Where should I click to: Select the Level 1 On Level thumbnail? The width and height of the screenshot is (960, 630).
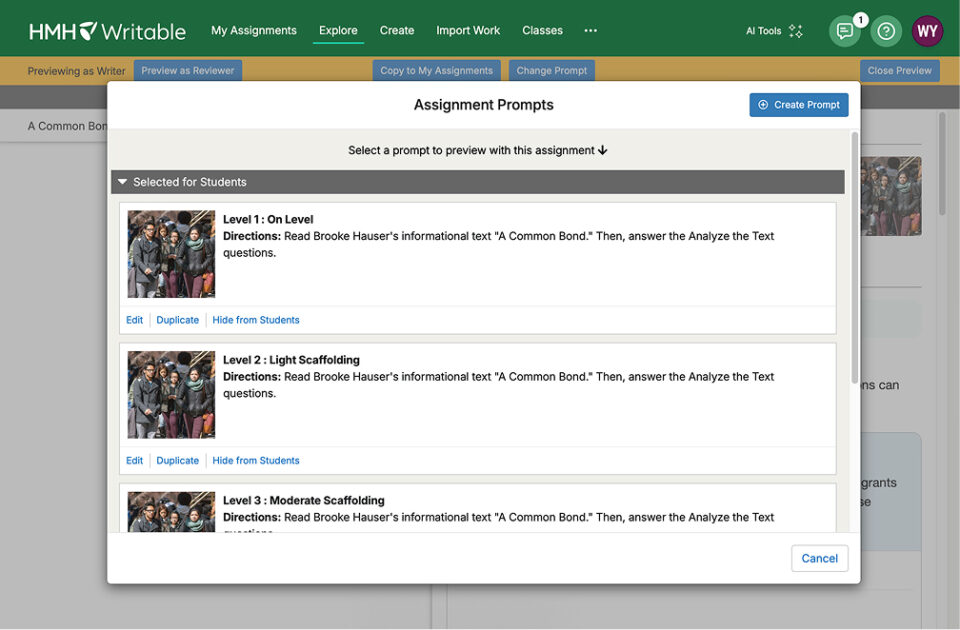(171, 254)
